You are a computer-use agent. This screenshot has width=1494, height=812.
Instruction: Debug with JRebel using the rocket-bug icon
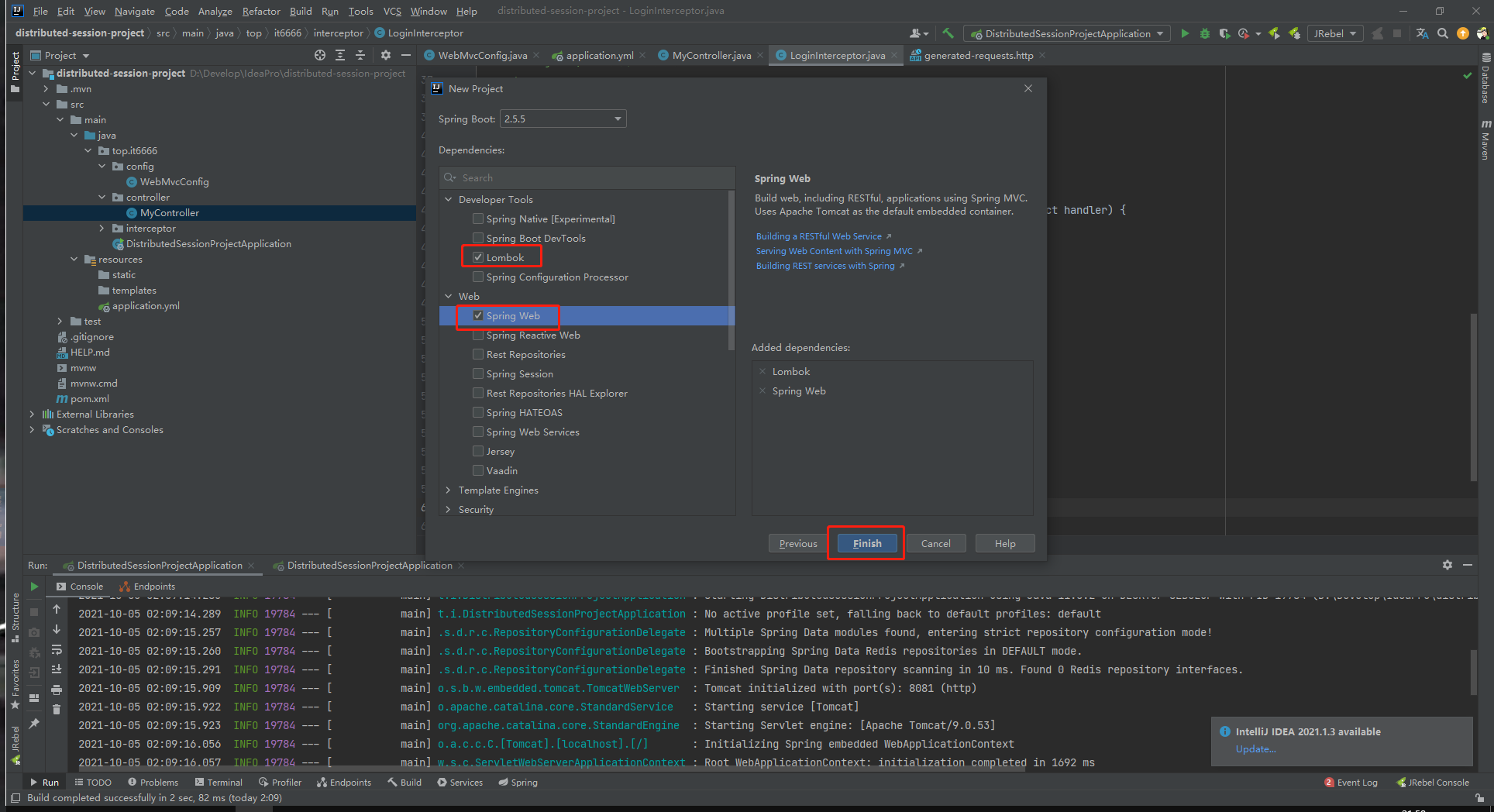pyautogui.click(x=1294, y=33)
